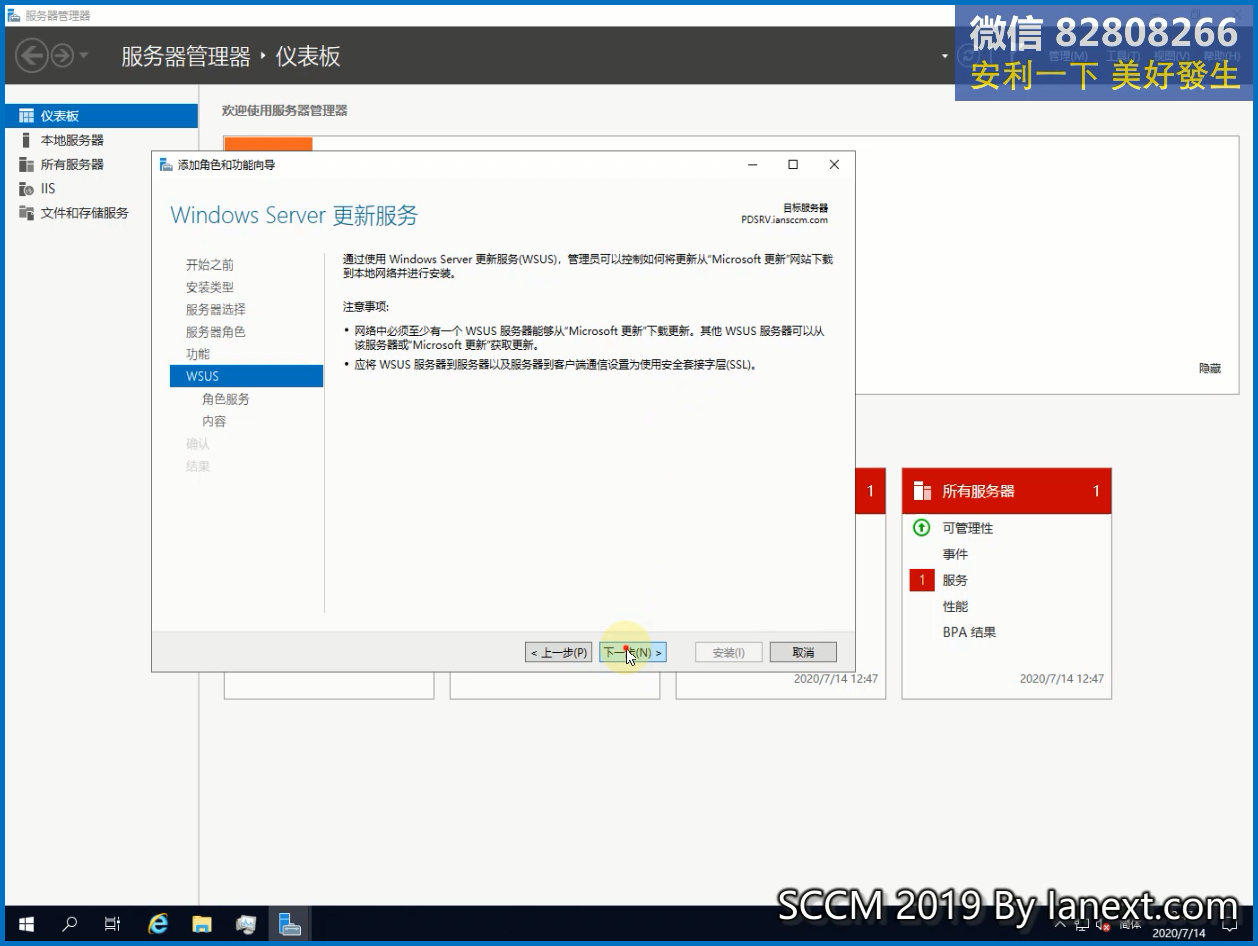
Task: Open the 所有服务器 tile header
Action: (x=1006, y=491)
